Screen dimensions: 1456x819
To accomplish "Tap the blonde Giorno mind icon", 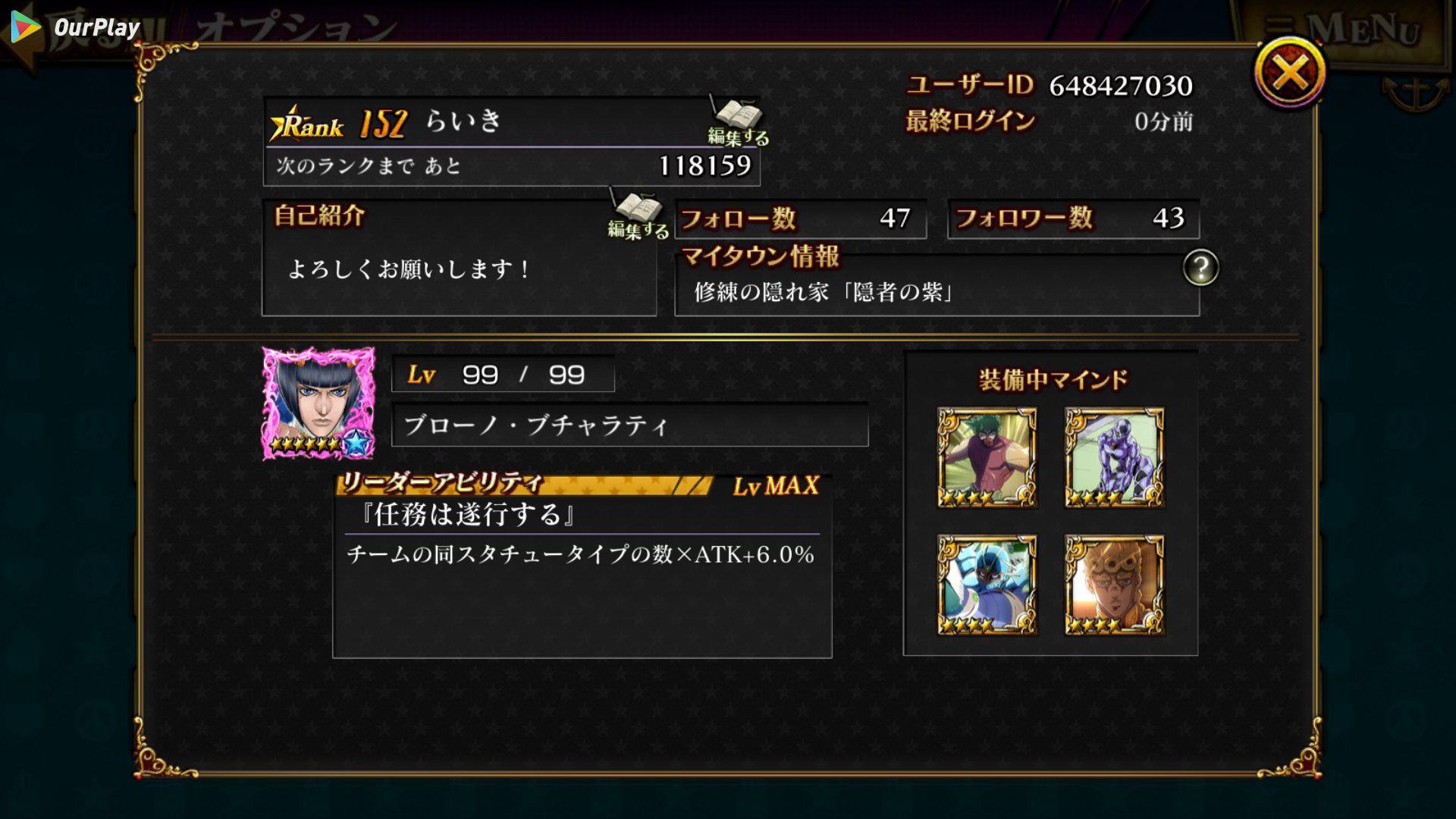I will (x=1114, y=585).
